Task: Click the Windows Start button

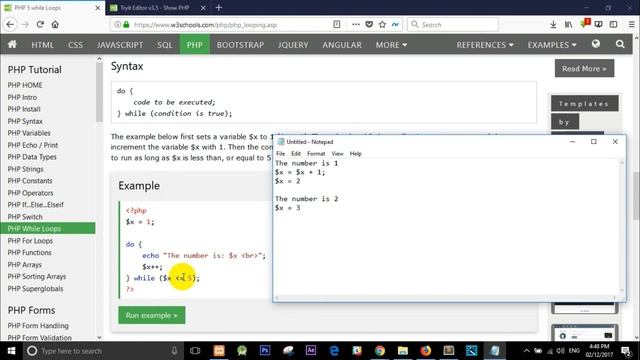Action: (x=11, y=351)
